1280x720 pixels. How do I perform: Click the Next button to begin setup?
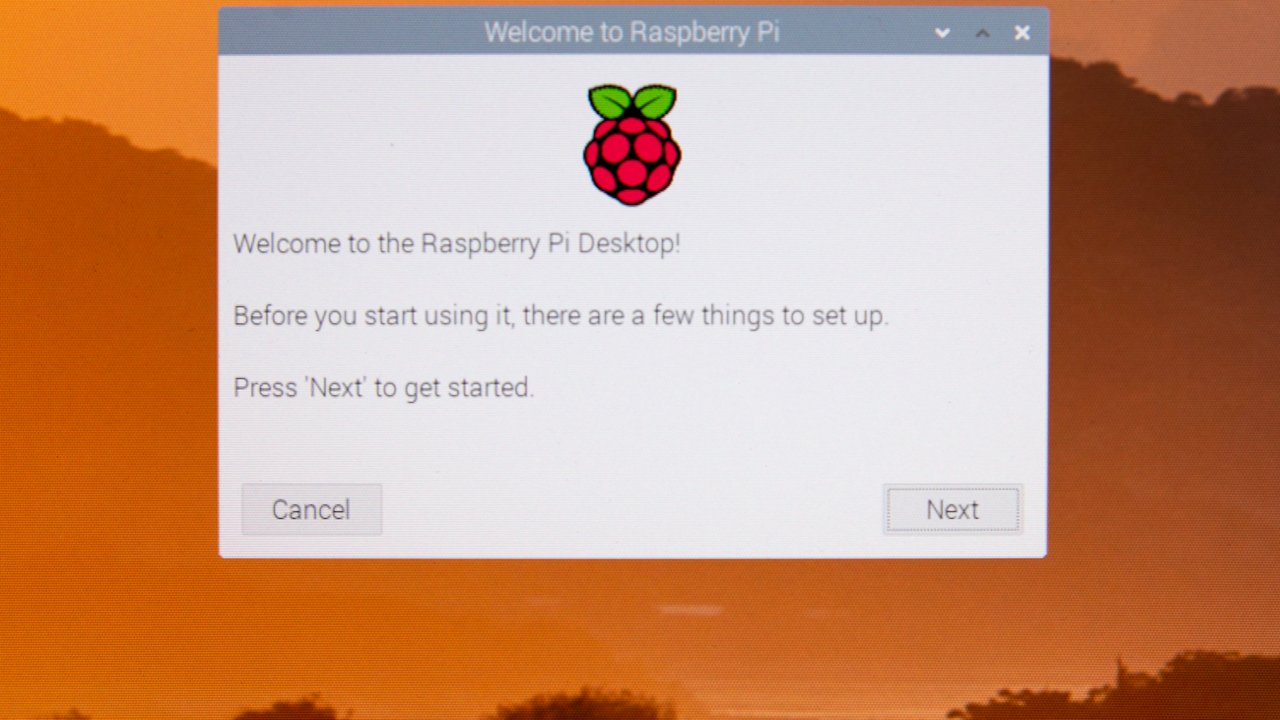(x=952, y=510)
